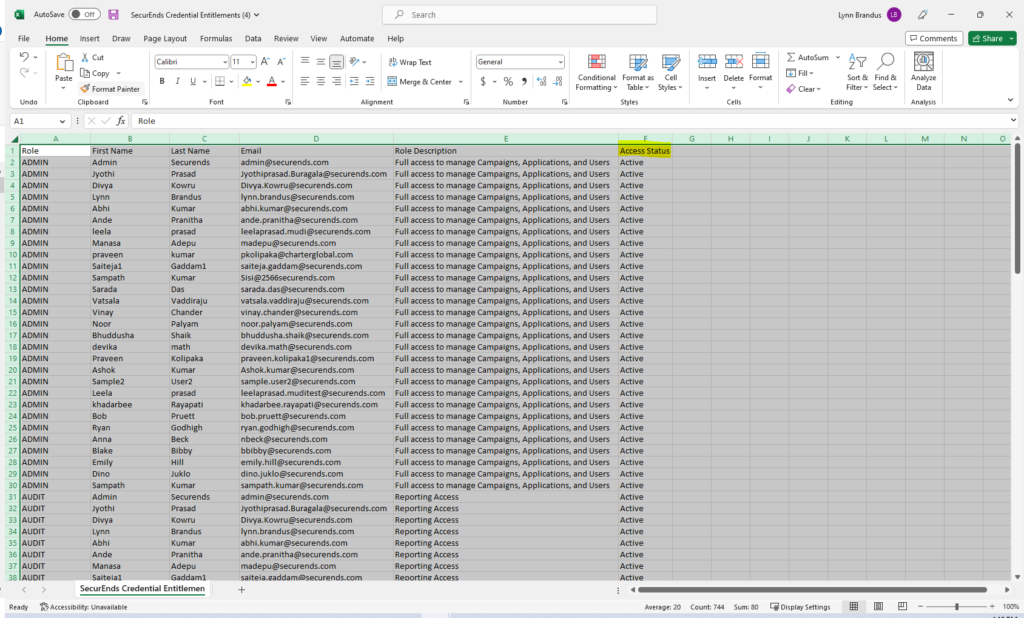Open Find & Select menu
The height and width of the screenshot is (618, 1024).
point(886,73)
